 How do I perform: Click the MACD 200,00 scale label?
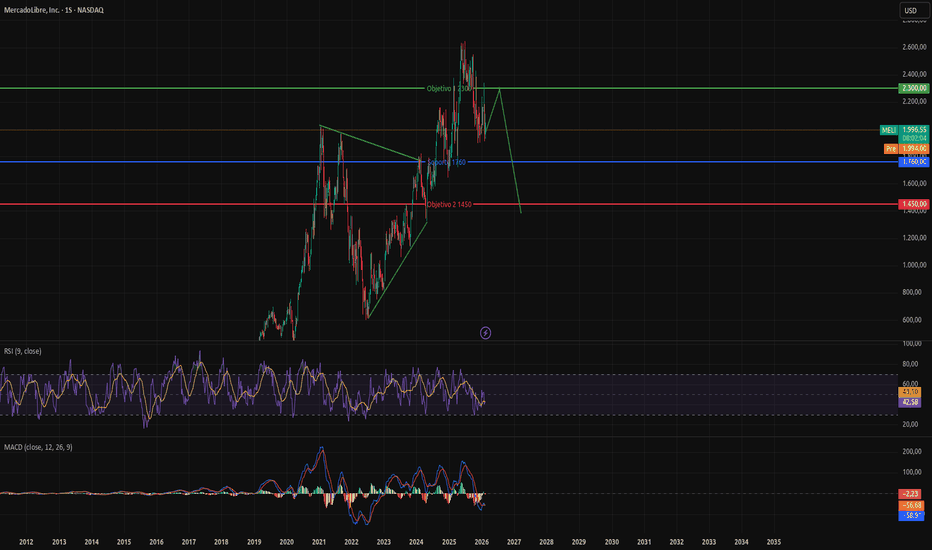pos(912,452)
